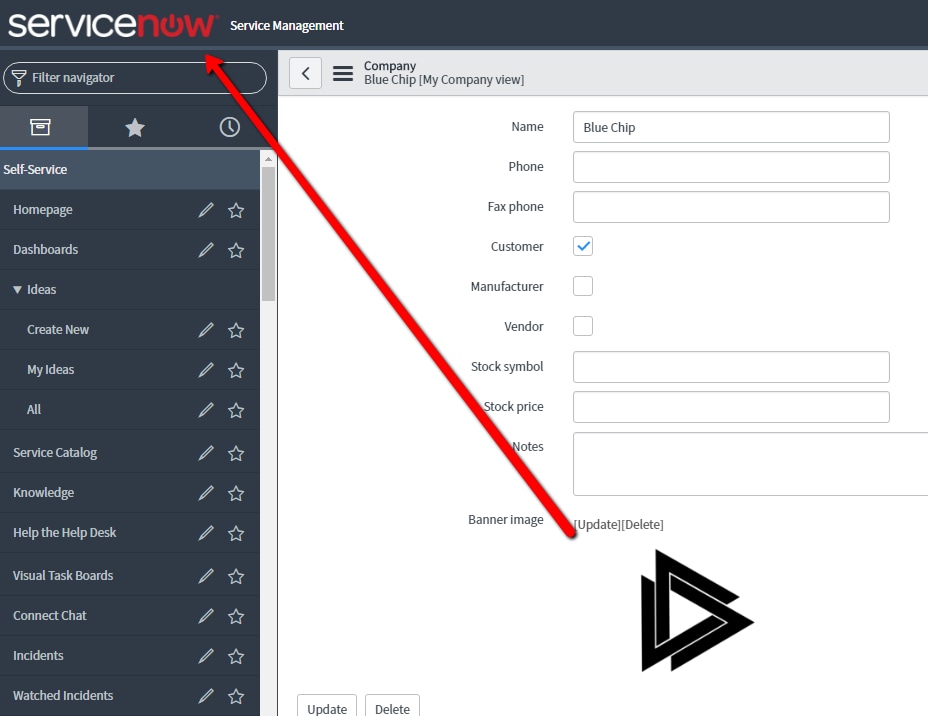Viewport: 928px width, 716px height.
Task: Click the [Update] banner image link
Action: pyautogui.click(x=597, y=524)
